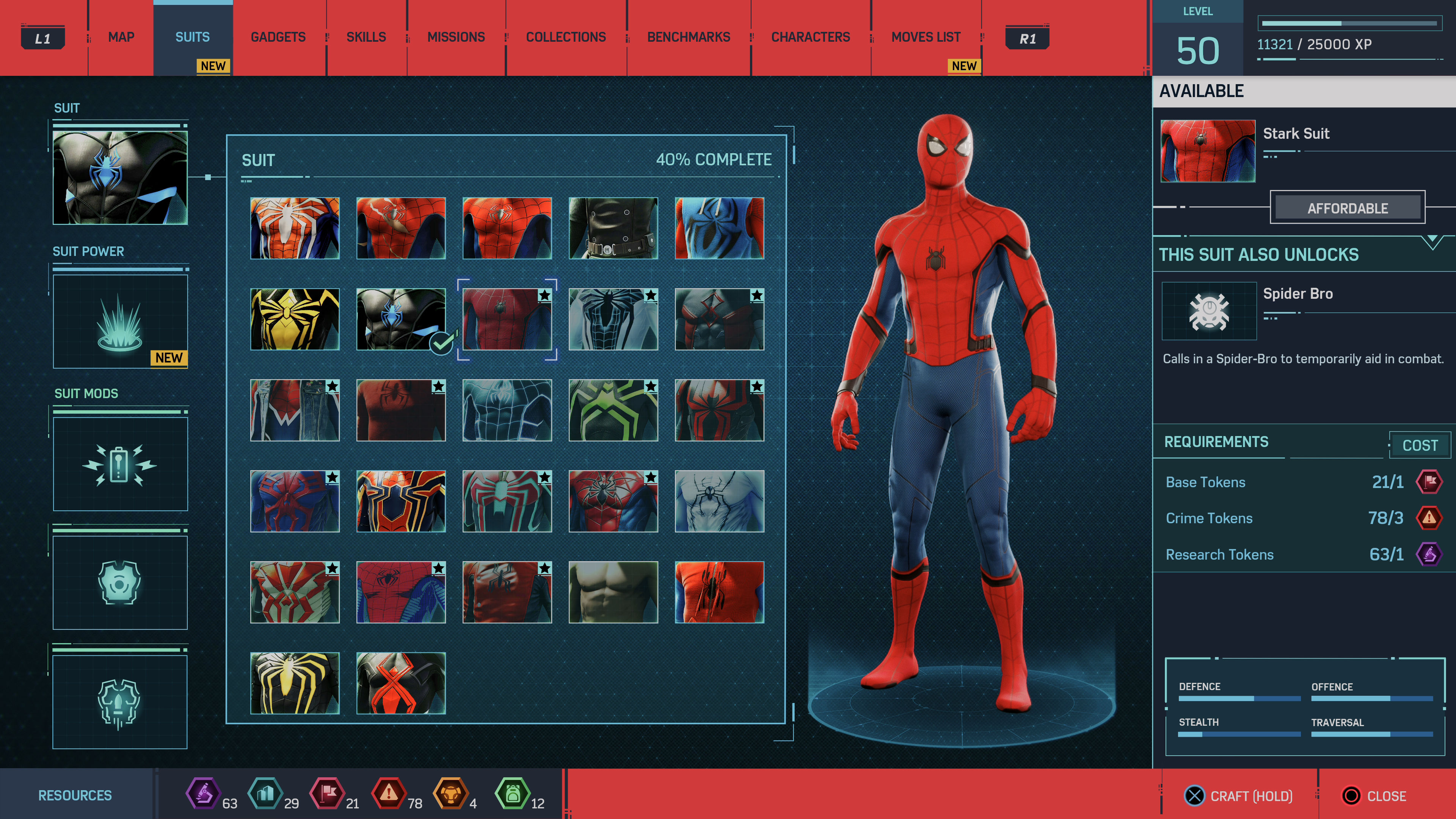Screen dimensions: 1456x819
Task: Select the Iron Spider gold-trimmed suit
Action: (x=401, y=501)
